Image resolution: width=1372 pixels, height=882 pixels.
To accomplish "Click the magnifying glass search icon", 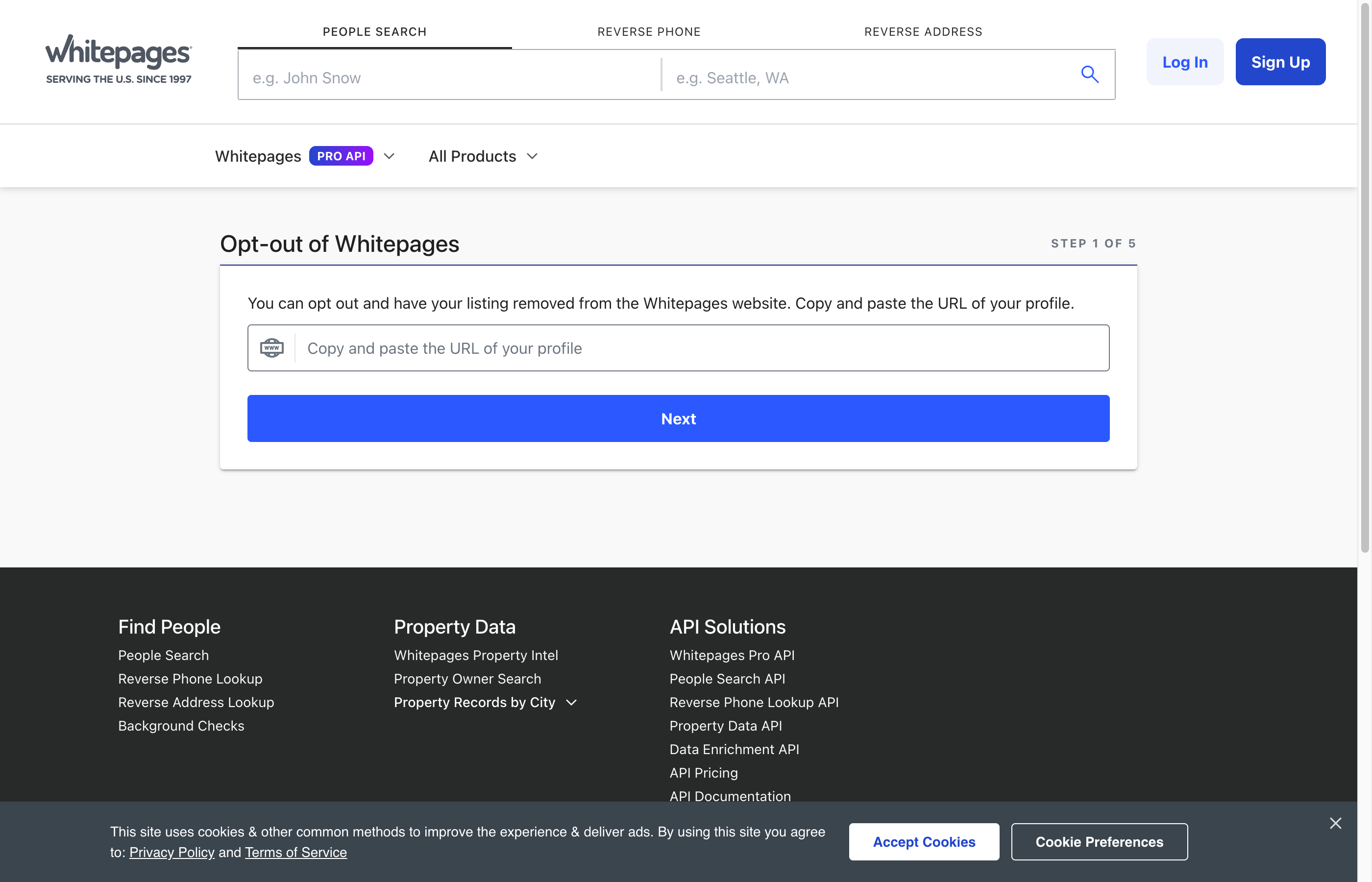I will point(1089,74).
